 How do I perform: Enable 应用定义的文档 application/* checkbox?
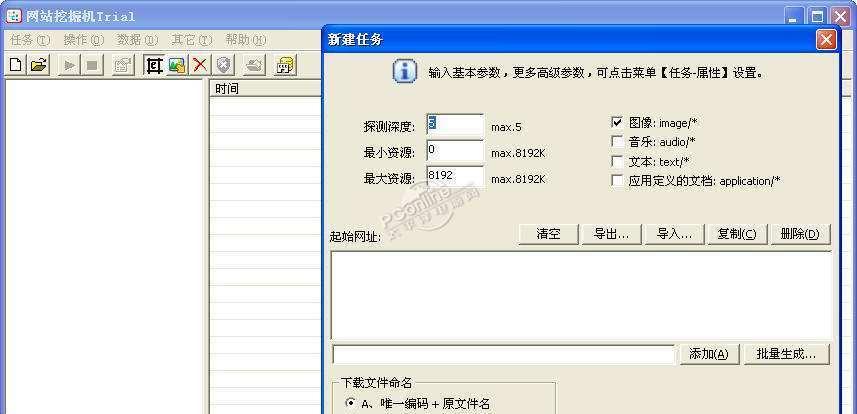click(x=617, y=180)
